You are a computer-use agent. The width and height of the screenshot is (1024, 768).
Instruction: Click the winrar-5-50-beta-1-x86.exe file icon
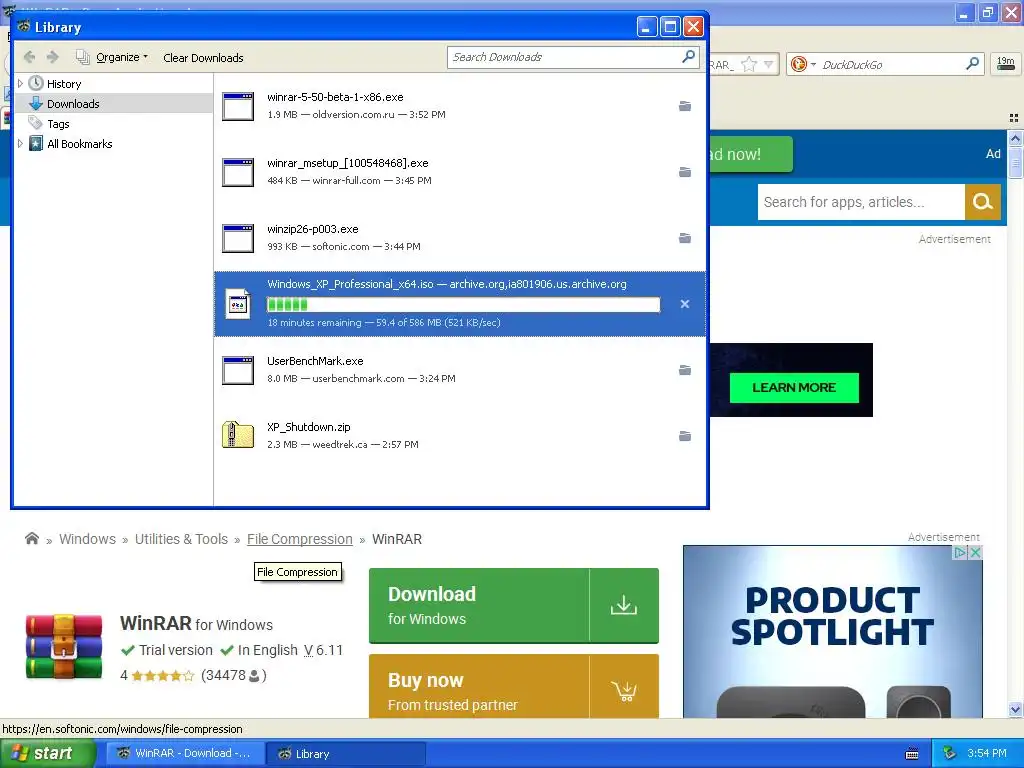(238, 106)
